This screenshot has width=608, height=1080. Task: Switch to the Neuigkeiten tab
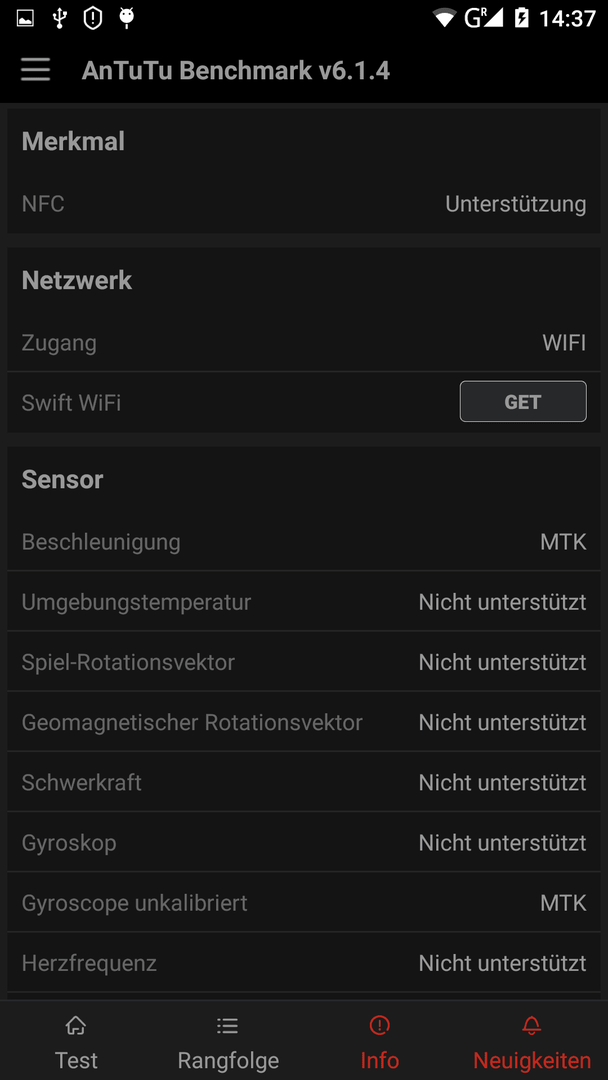[x=532, y=1040]
